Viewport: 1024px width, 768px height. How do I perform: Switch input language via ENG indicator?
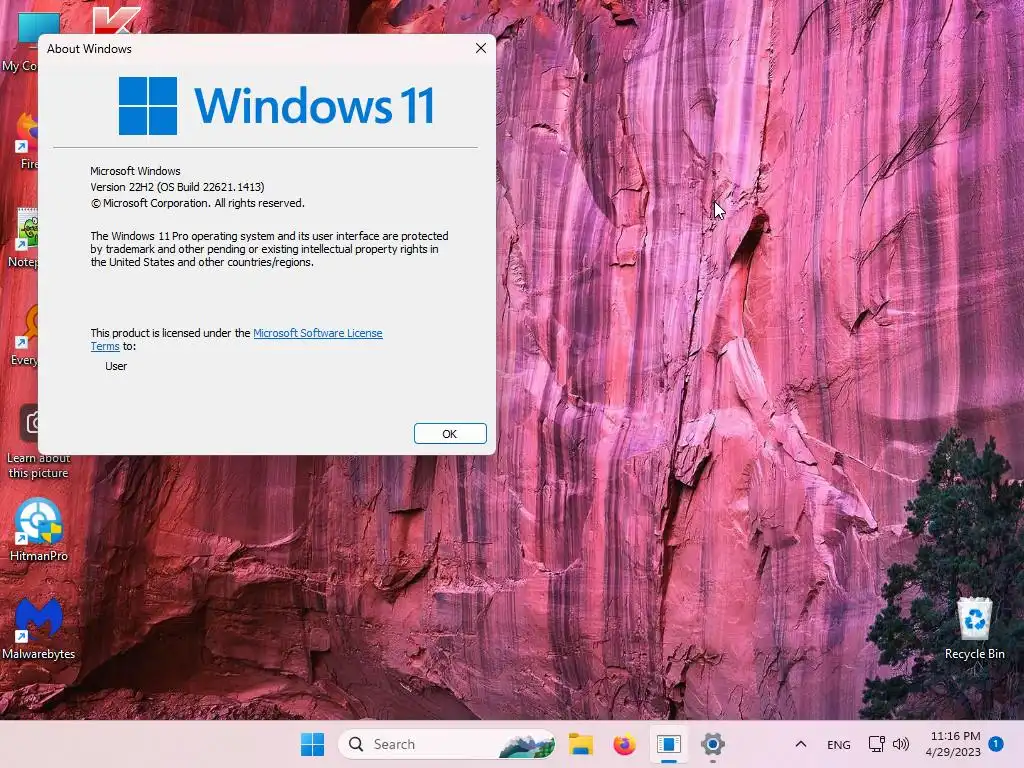(x=839, y=744)
